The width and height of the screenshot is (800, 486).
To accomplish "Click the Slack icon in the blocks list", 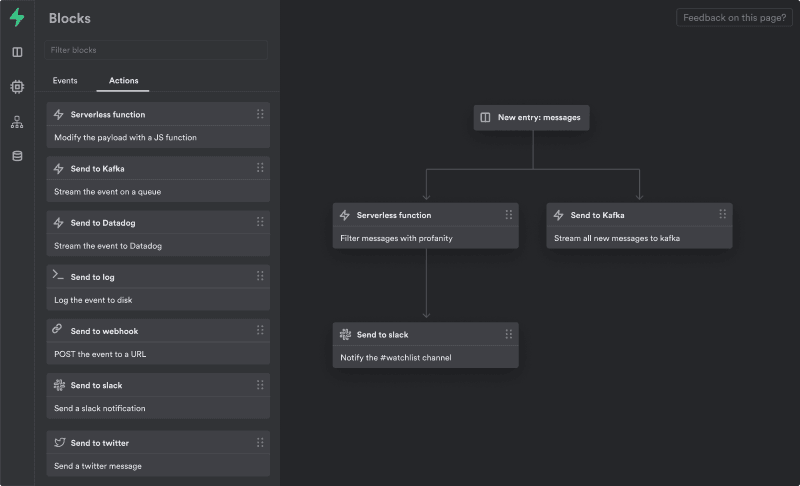I will (x=58, y=385).
